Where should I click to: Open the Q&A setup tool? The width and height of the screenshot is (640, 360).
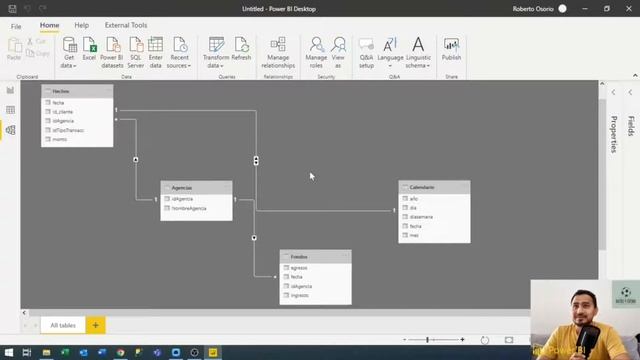point(367,52)
